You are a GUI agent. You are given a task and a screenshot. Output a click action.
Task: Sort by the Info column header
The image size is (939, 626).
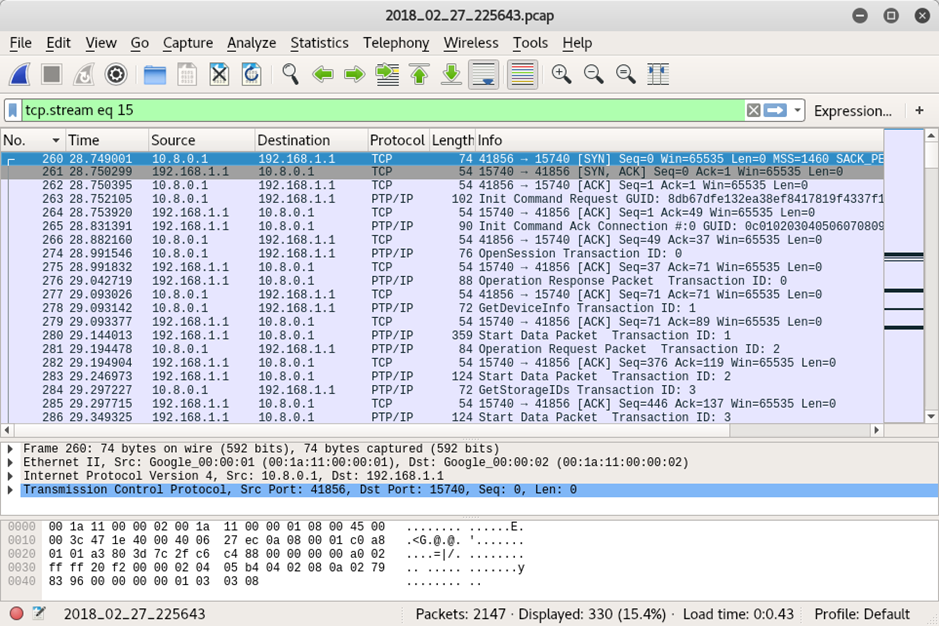point(680,140)
